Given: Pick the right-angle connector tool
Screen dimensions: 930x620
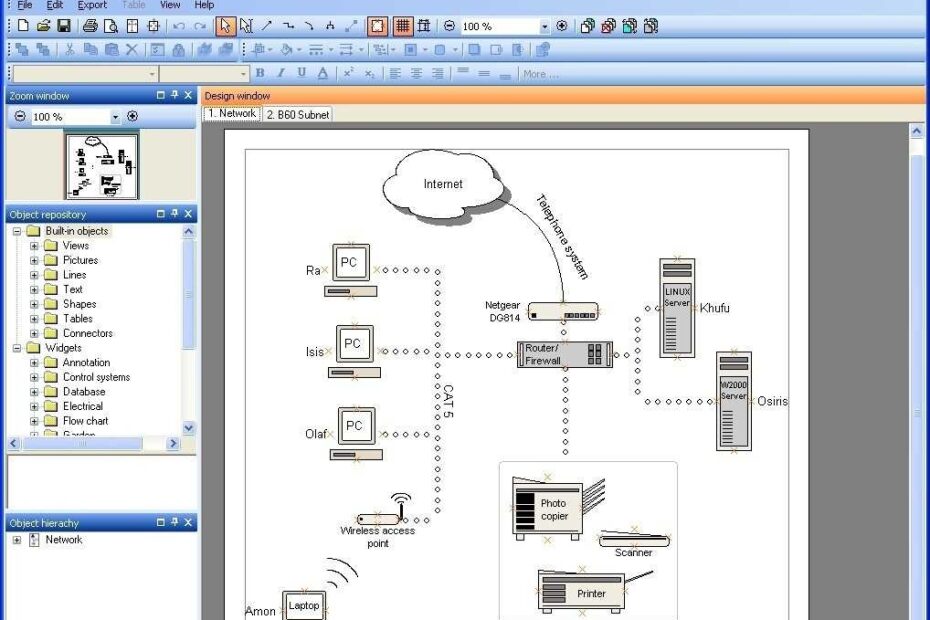Looking at the screenshot, I should pyautogui.click(x=287, y=27).
